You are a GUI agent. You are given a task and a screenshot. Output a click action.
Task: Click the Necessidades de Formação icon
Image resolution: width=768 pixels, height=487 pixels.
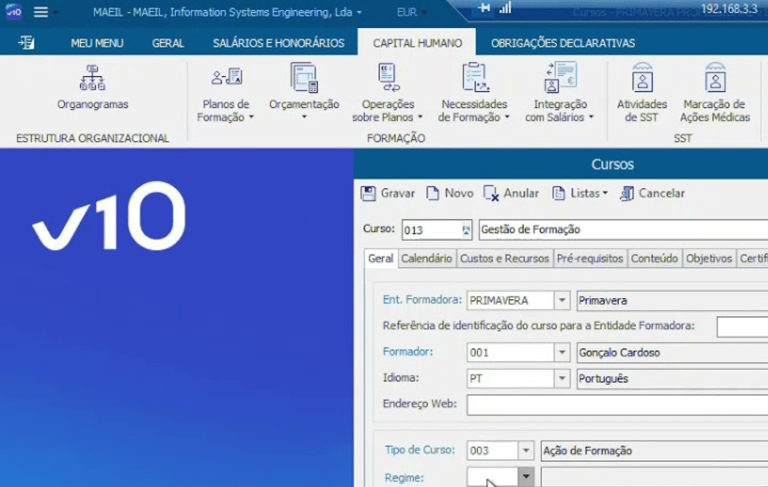tap(475, 77)
